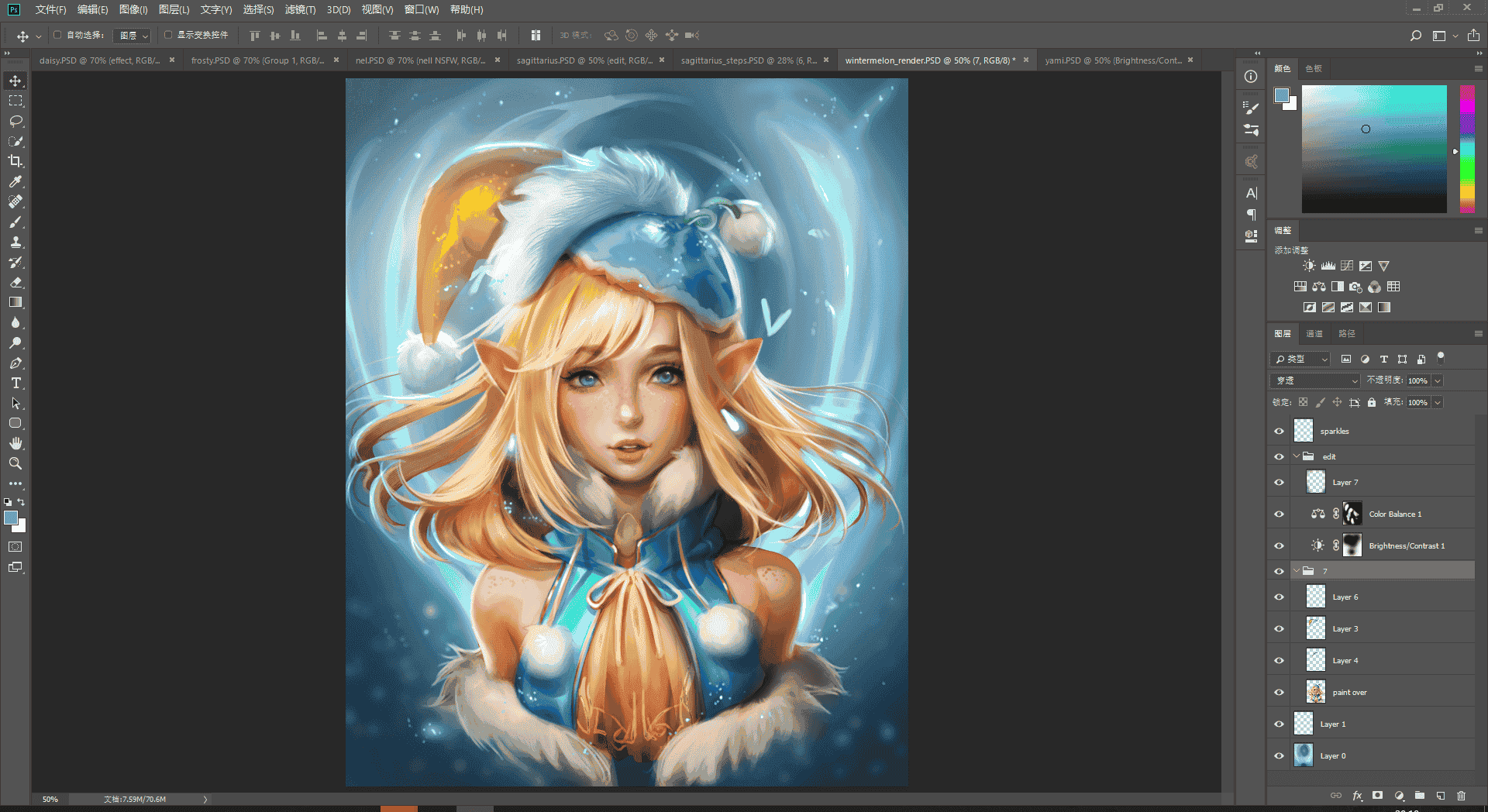Enable the auto-select checkbox
This screenshot has height=812, width=1488.
[x=57, y=35]
